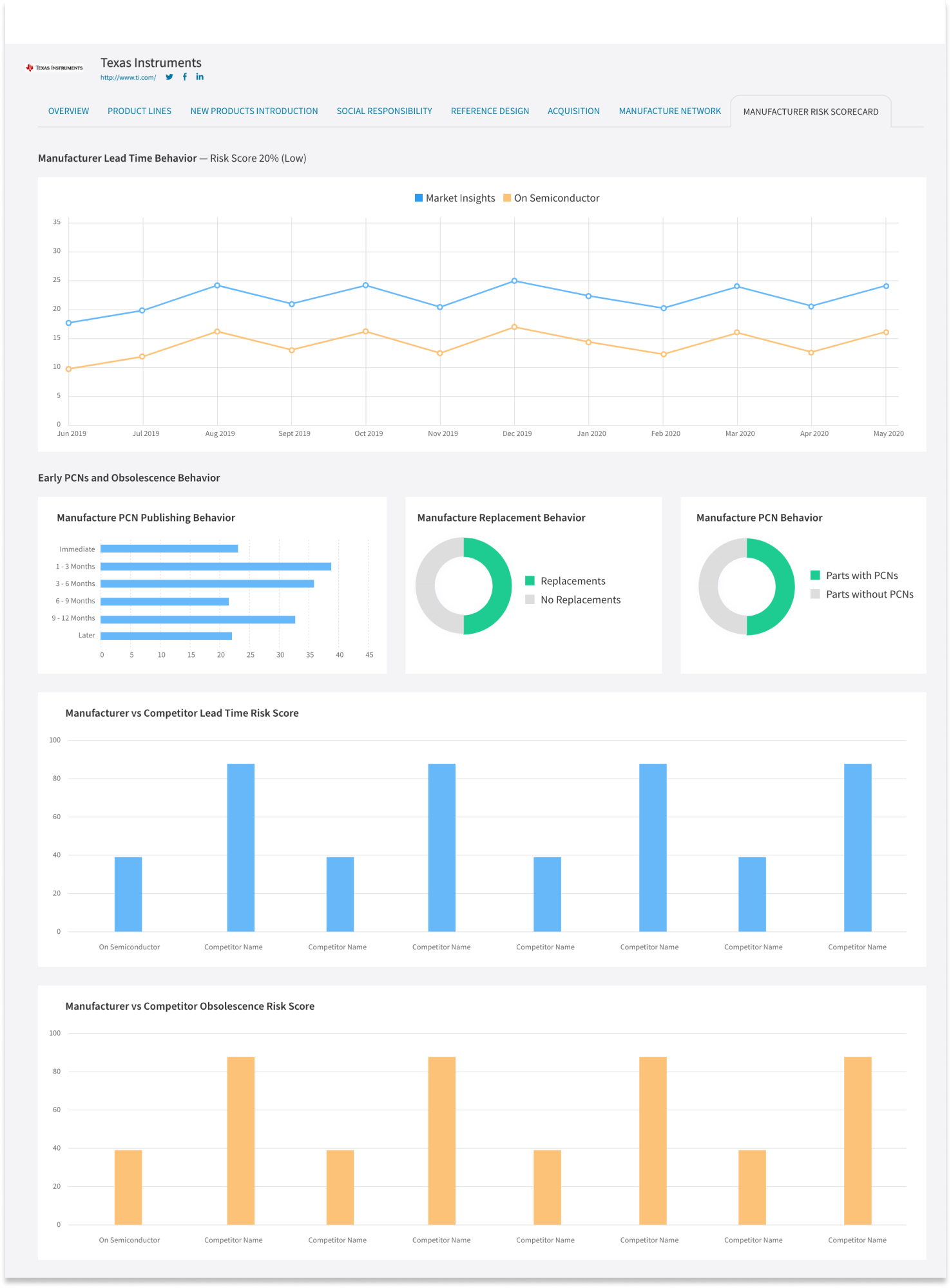
Task: Open the Reference Design tab
Action: [490, 111]
